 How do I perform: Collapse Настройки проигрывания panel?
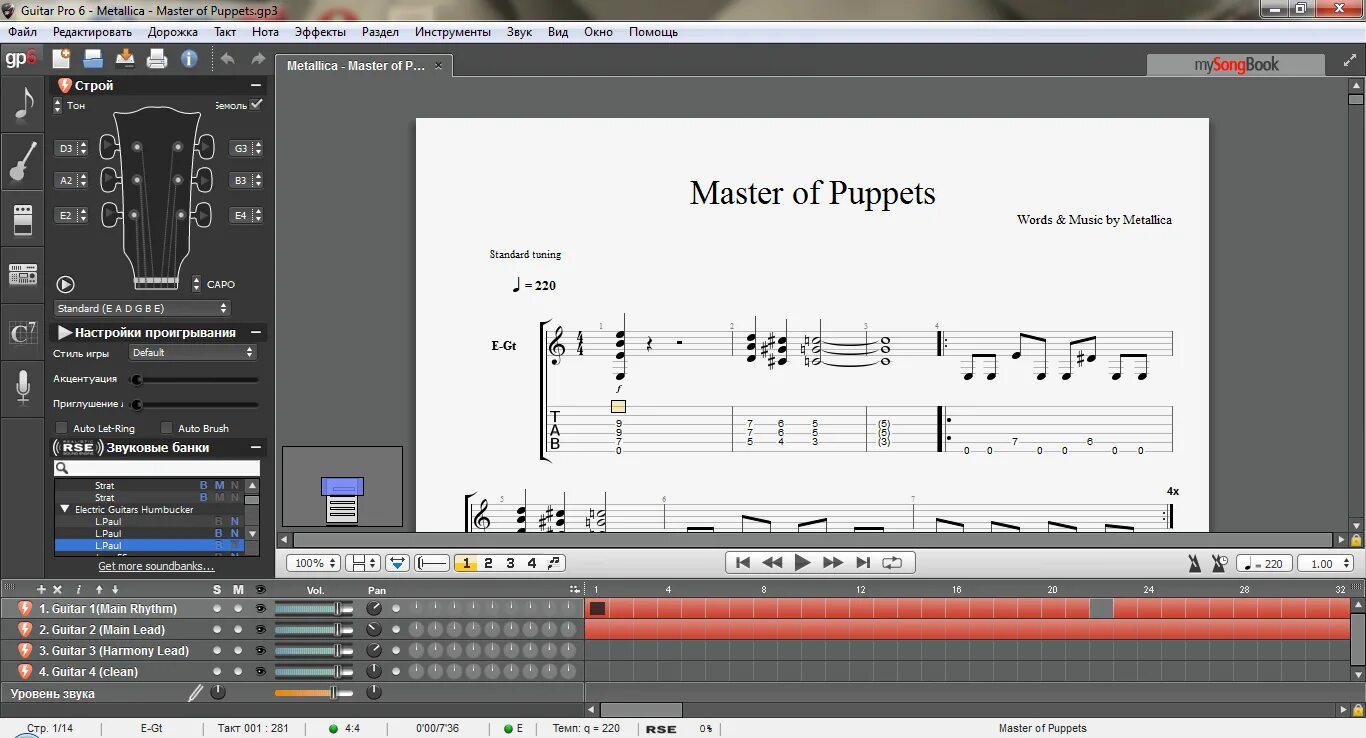pyautogui.click(x=256, y=332)
